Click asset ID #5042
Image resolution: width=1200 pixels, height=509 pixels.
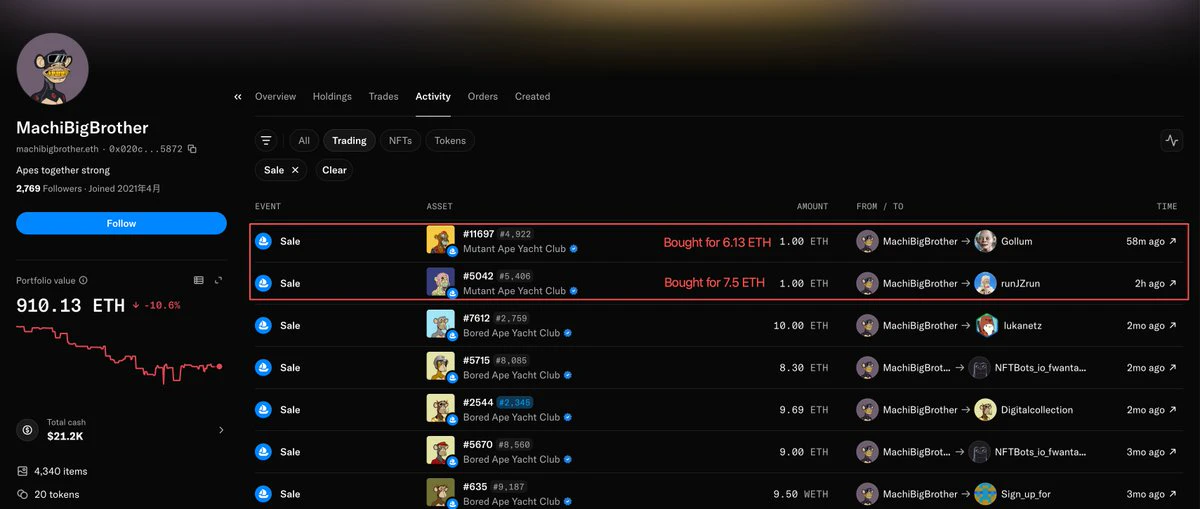point(478,276)
